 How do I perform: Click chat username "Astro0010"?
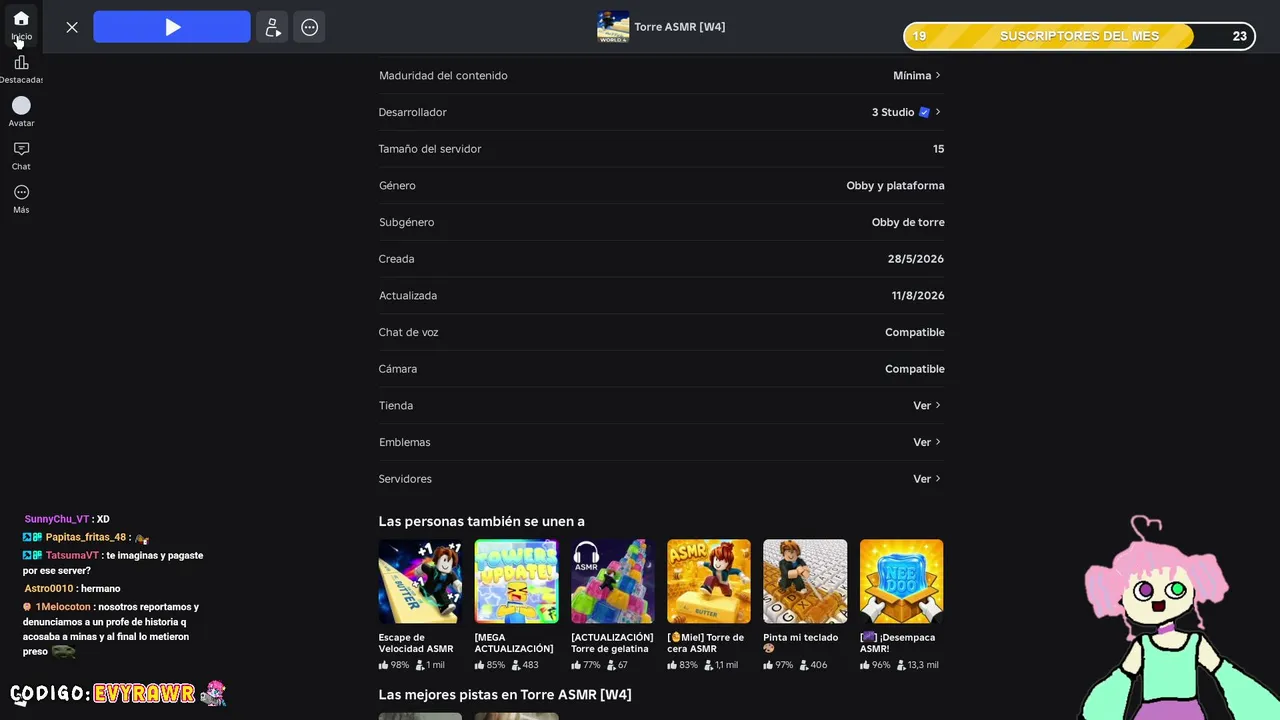[49, 589]
